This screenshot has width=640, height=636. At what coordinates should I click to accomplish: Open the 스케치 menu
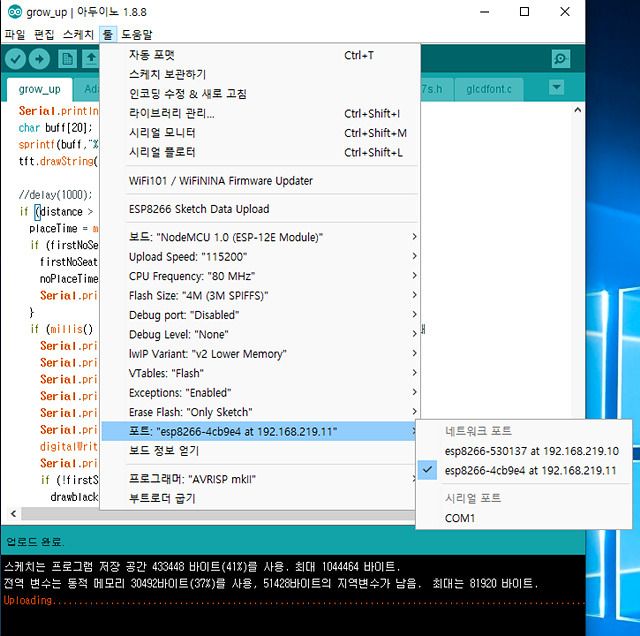pyautogui.click(x=78, y=34)
